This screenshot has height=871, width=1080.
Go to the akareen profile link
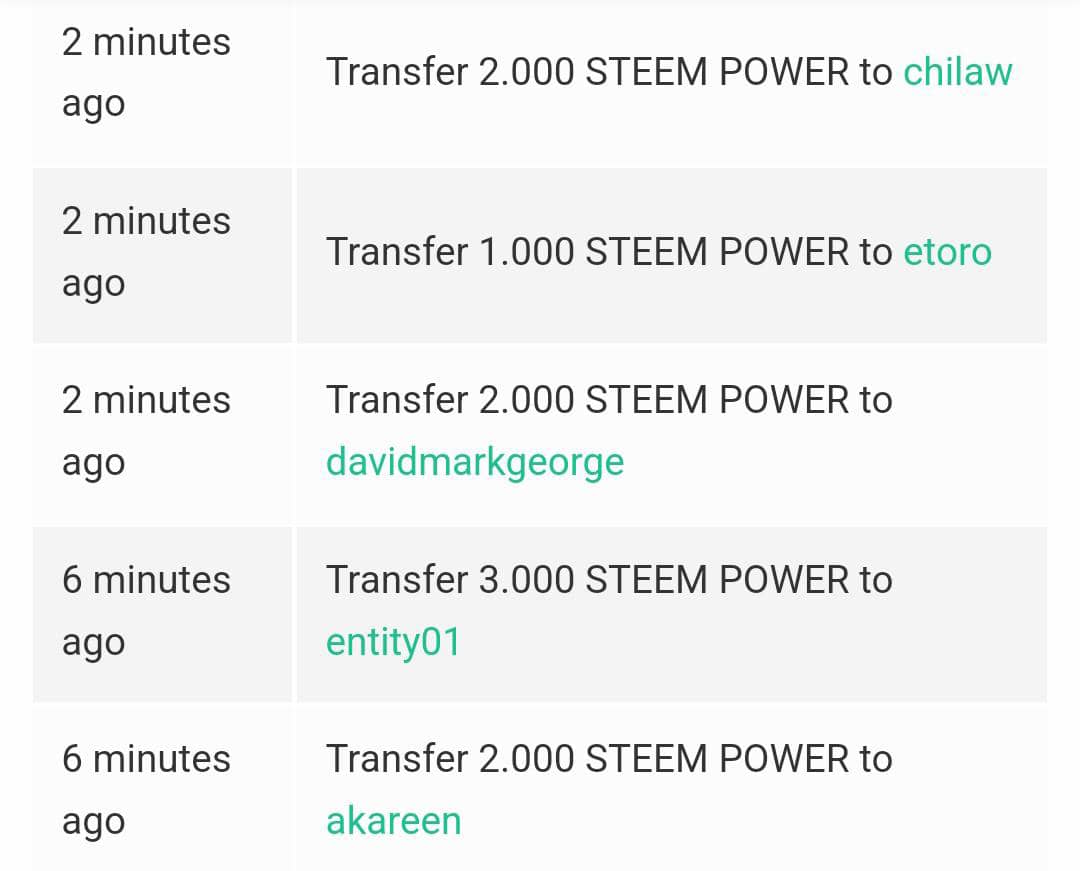pyautogui.click(x=393, y=821)
